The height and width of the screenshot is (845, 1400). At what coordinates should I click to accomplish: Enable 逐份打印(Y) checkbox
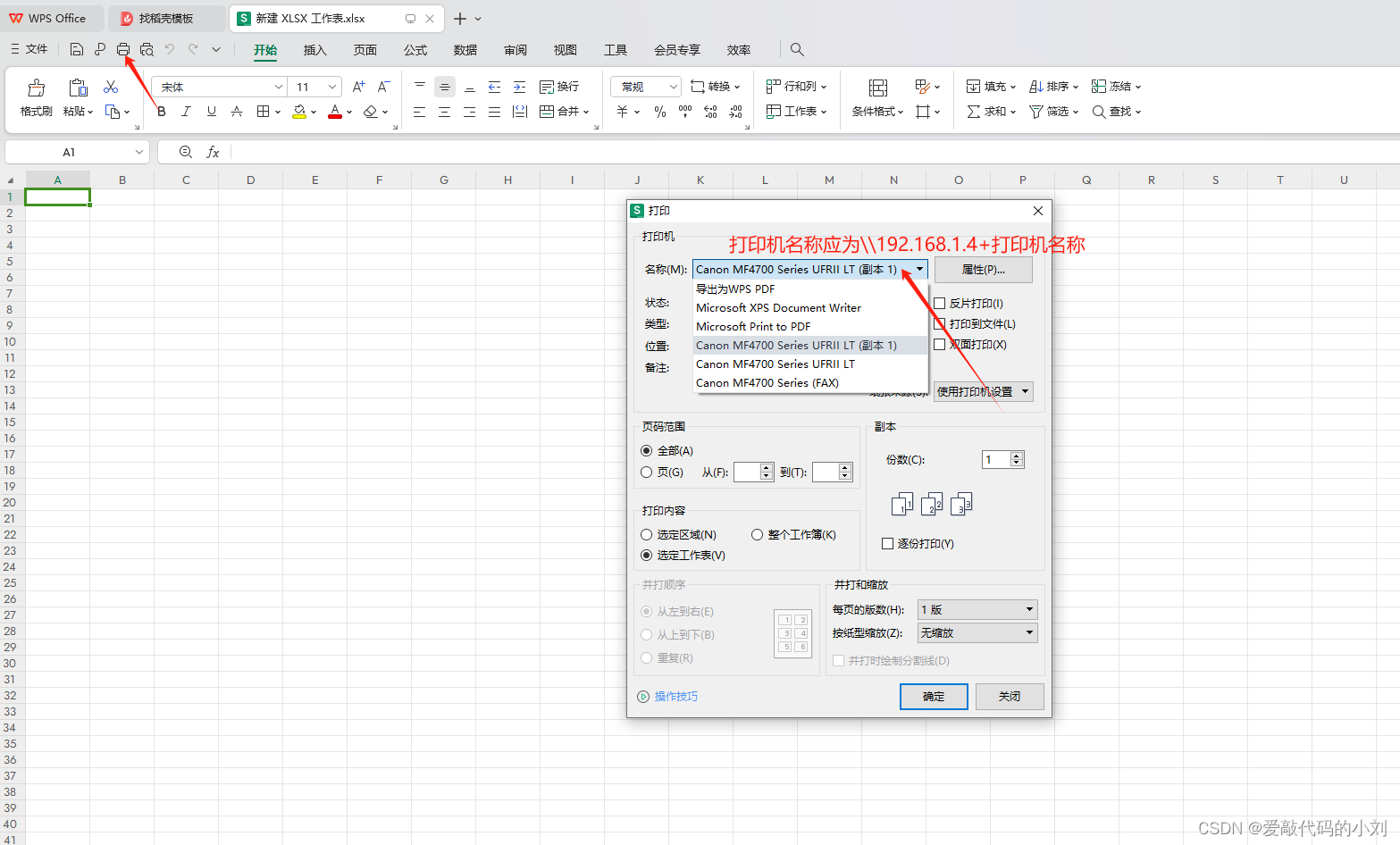tap(887, 543)
